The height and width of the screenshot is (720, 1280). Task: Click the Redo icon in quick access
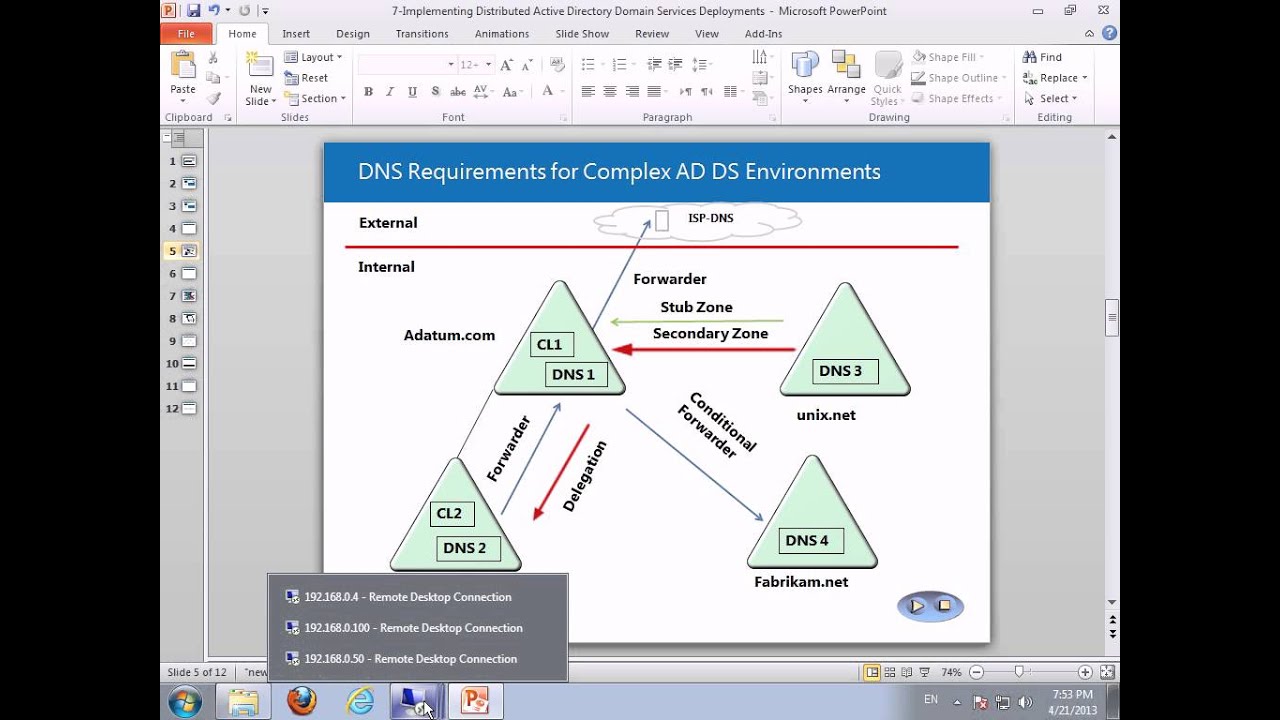(244, 10)
